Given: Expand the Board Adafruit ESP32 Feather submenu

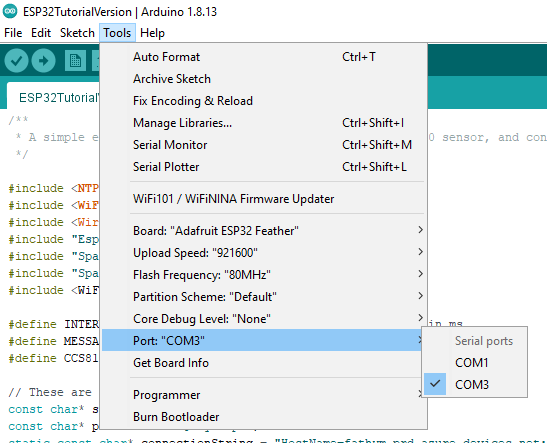Looking at the screenshot, I should click(263, 231).
